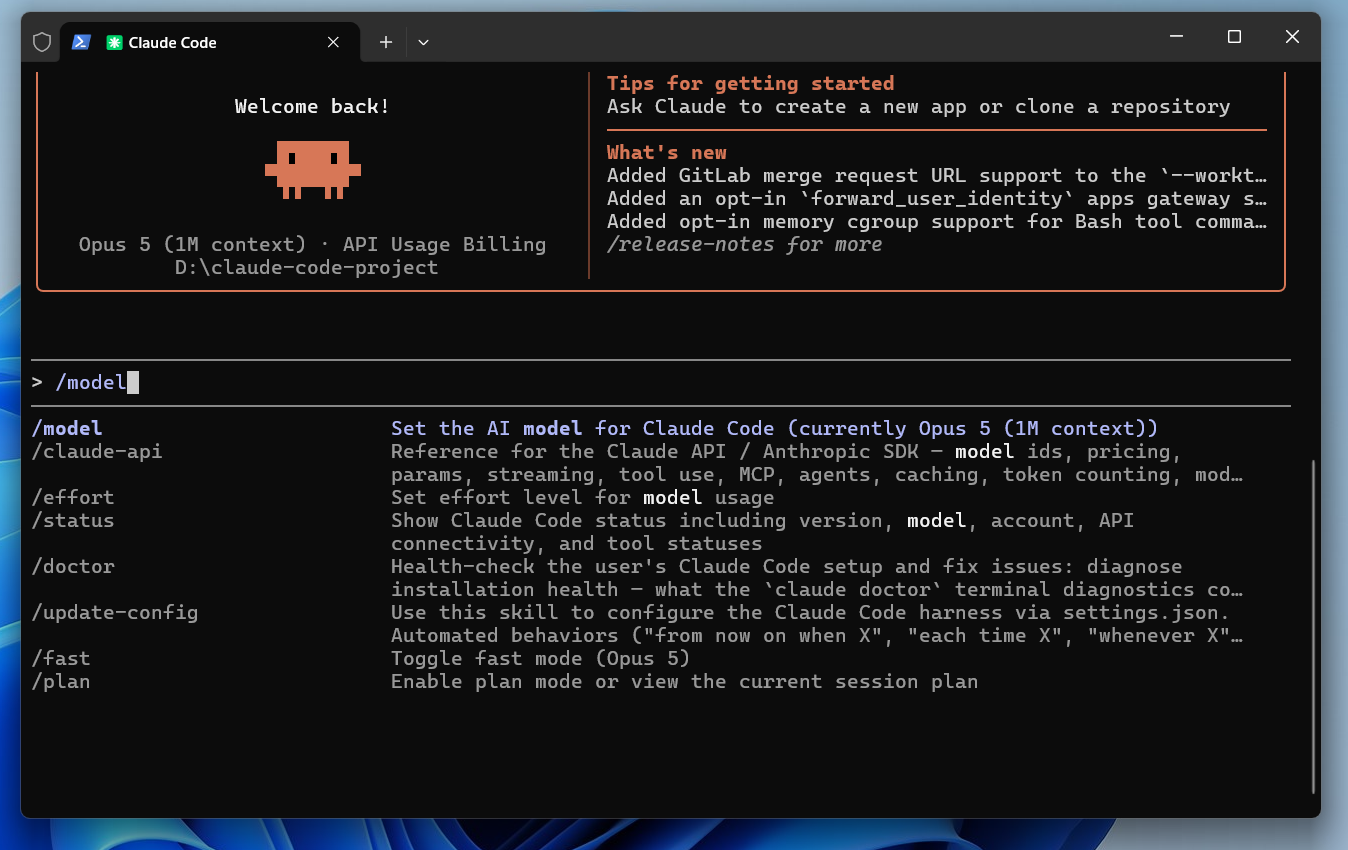Screen dimensions: 1348x850
Task: Click the /model prompt input line
Action: pyautogui.click(x=661, y=382)
